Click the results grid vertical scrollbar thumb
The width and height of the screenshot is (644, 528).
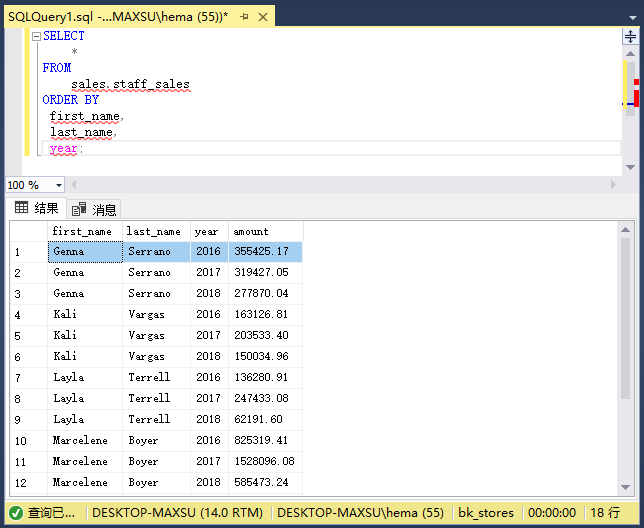click(626, 319)
